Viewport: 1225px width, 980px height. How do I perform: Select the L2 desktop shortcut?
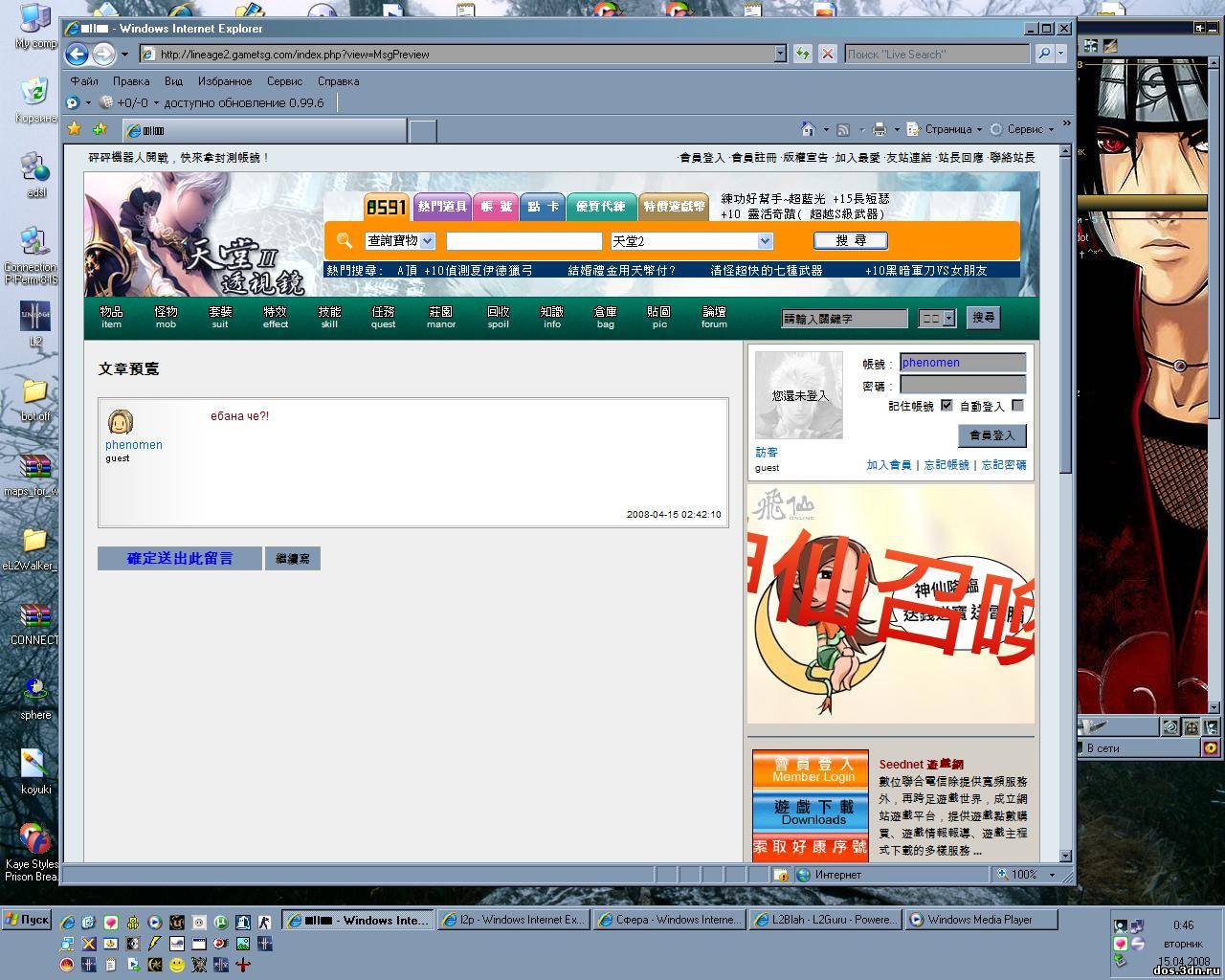[x=35, y=324]
